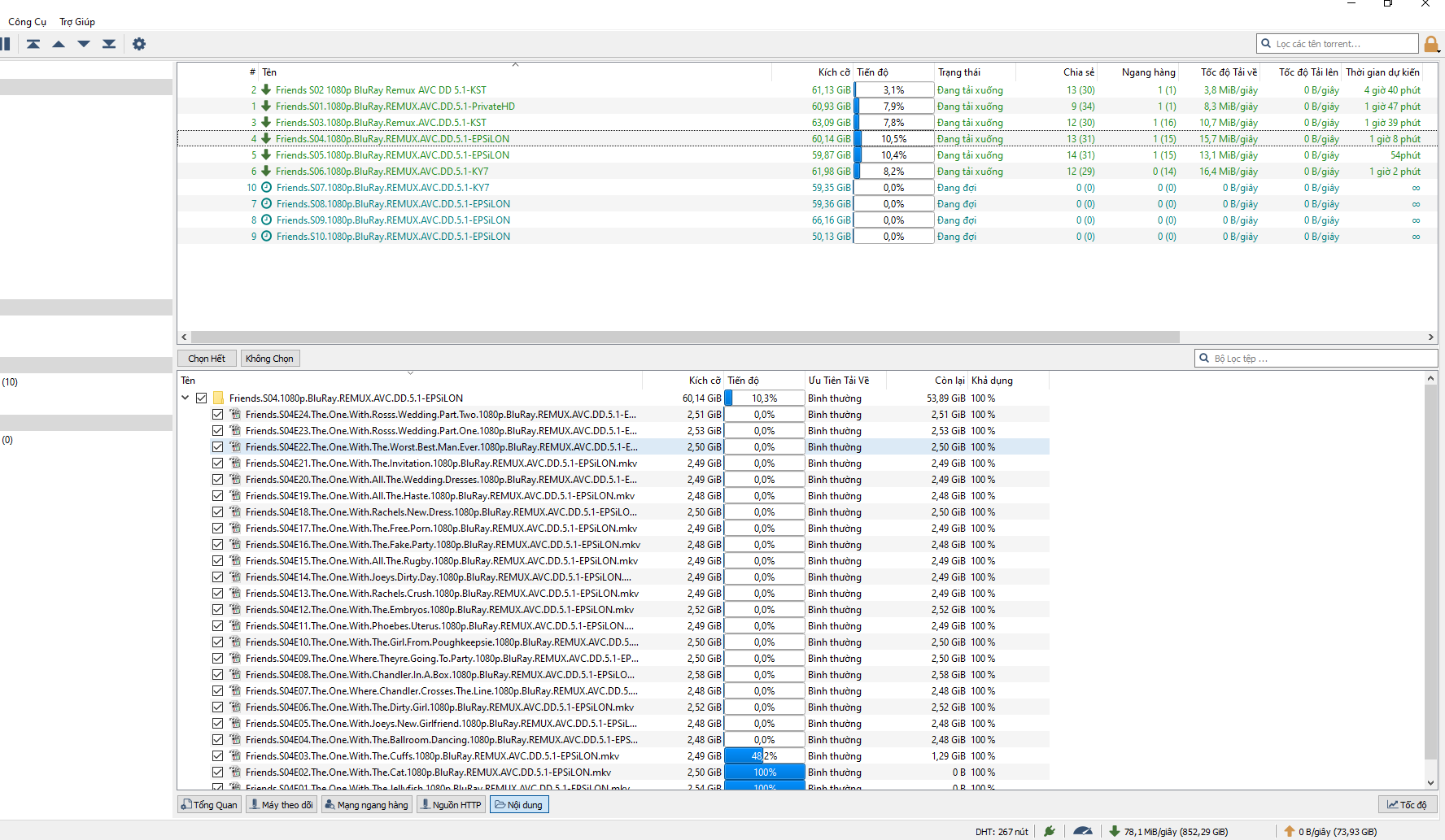Screen dimensions: 1445x840
Task: Click queued clock icon of Friends.S07 torrent
Action: coord(266,187)
